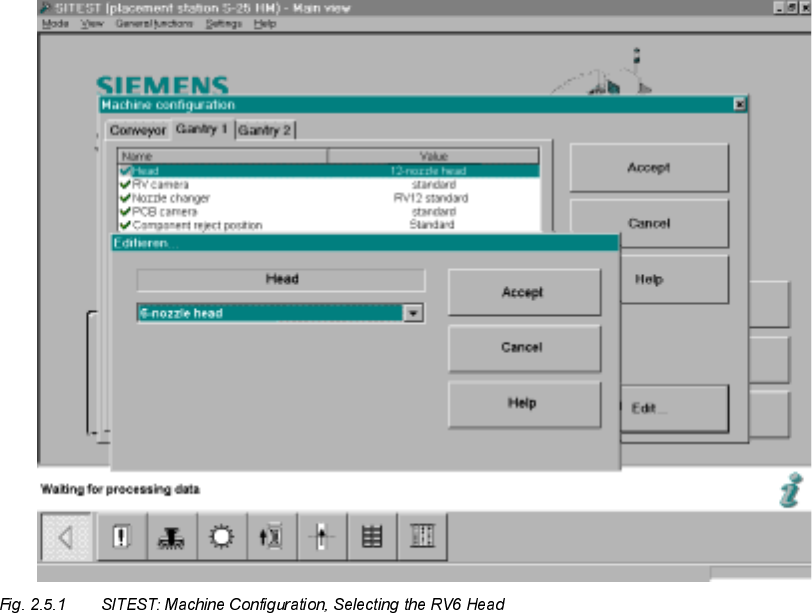Image resolution: width=812 pixels, height=613 pixels.
Task: Select the RV camera row
Action: tap(329, 184)
